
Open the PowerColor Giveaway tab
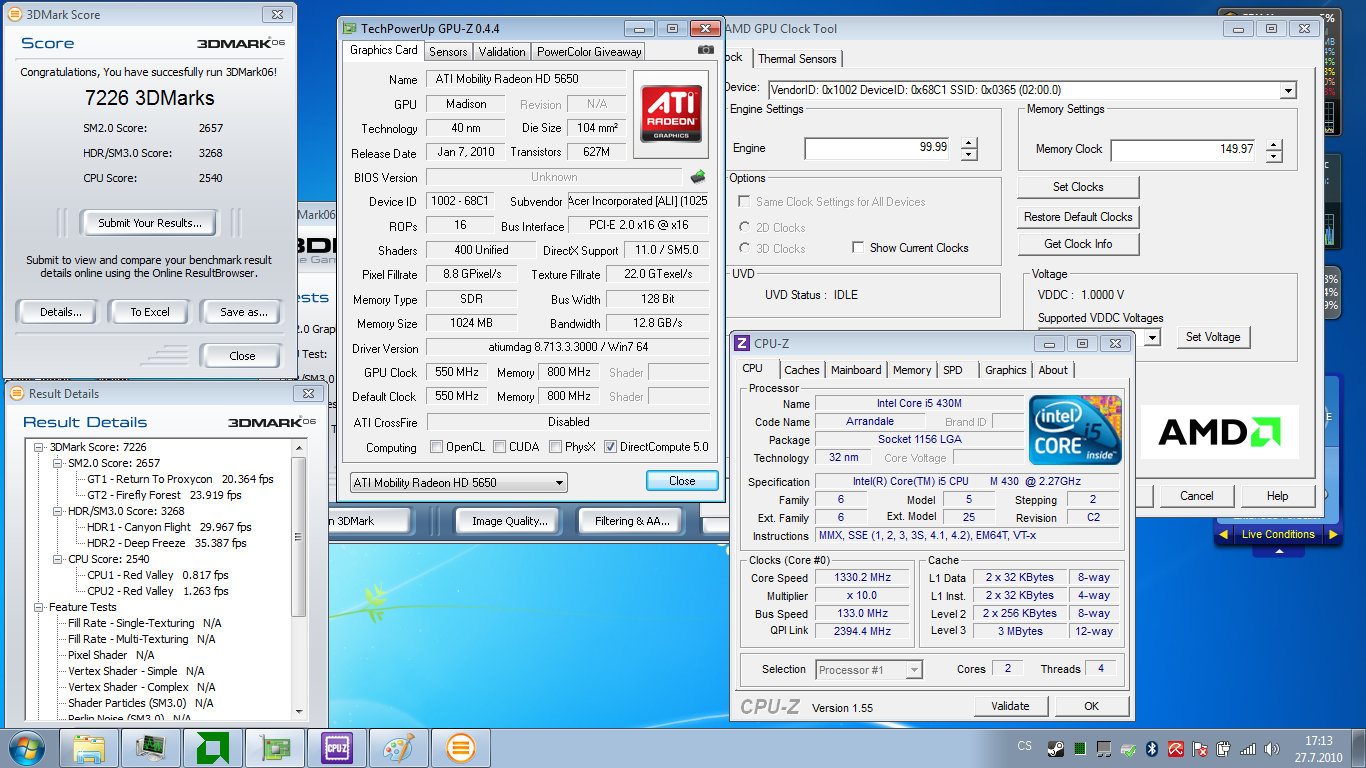click(589, 52)
